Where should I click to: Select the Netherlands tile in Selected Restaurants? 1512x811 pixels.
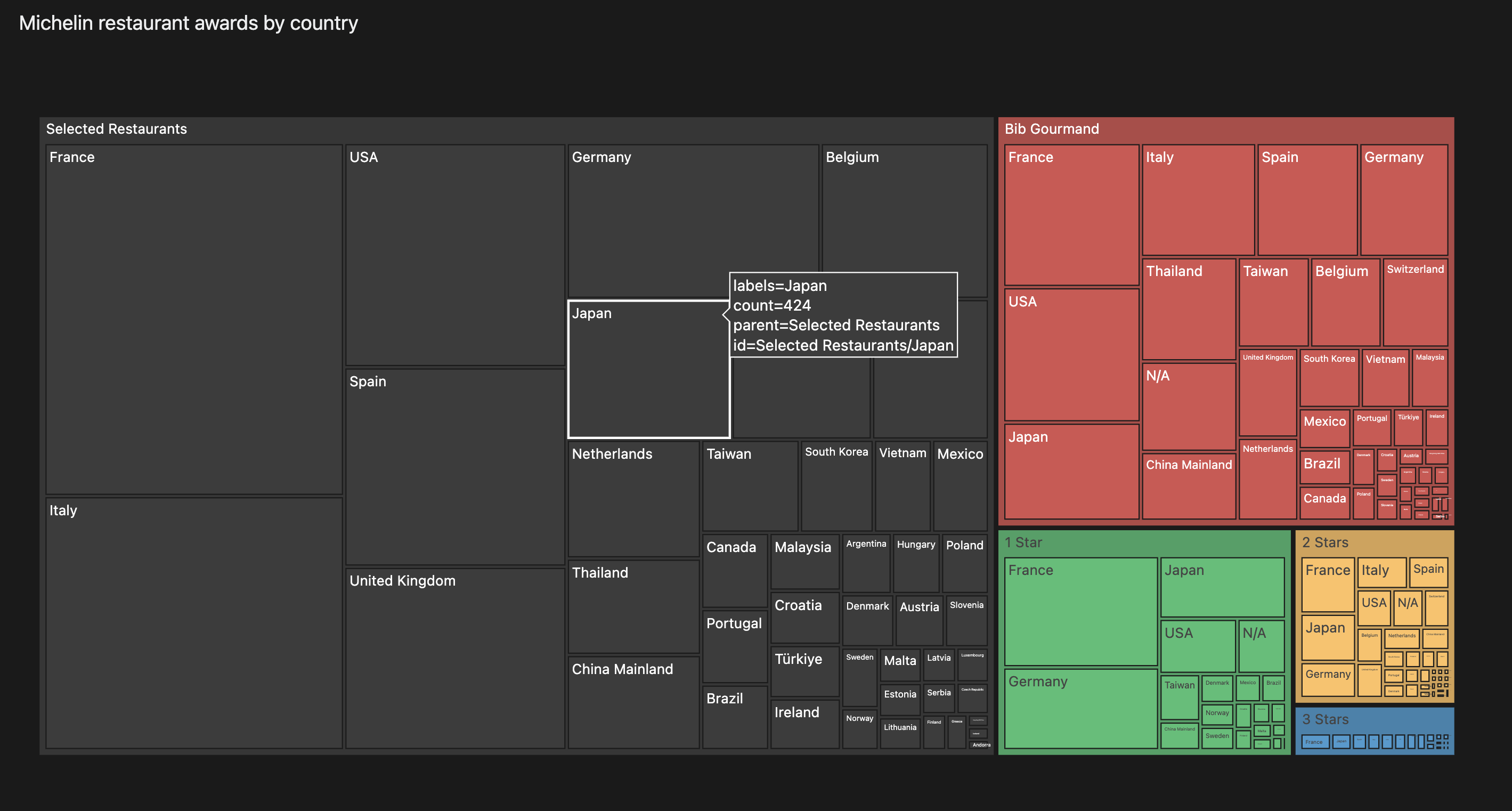tap(633, 499)
